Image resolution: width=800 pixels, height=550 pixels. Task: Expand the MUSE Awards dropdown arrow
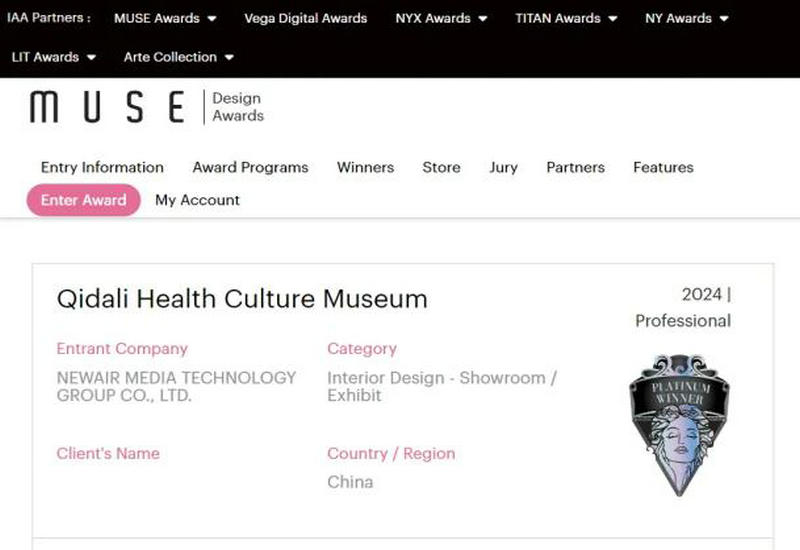tap(212, 19)
